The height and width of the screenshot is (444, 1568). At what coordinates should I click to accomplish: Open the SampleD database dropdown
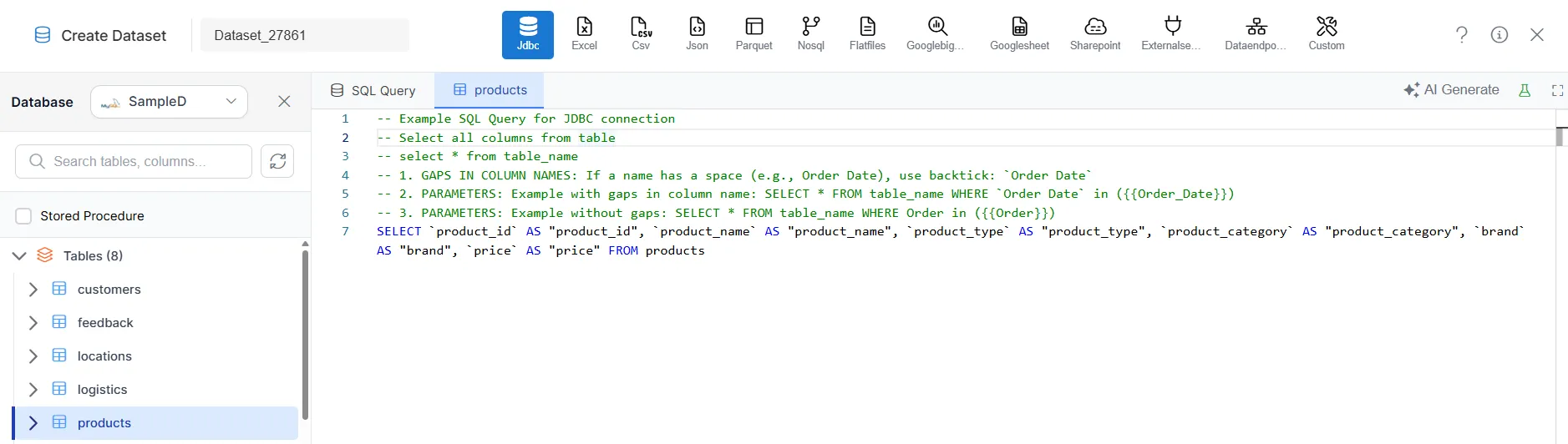tap(169, 102)
